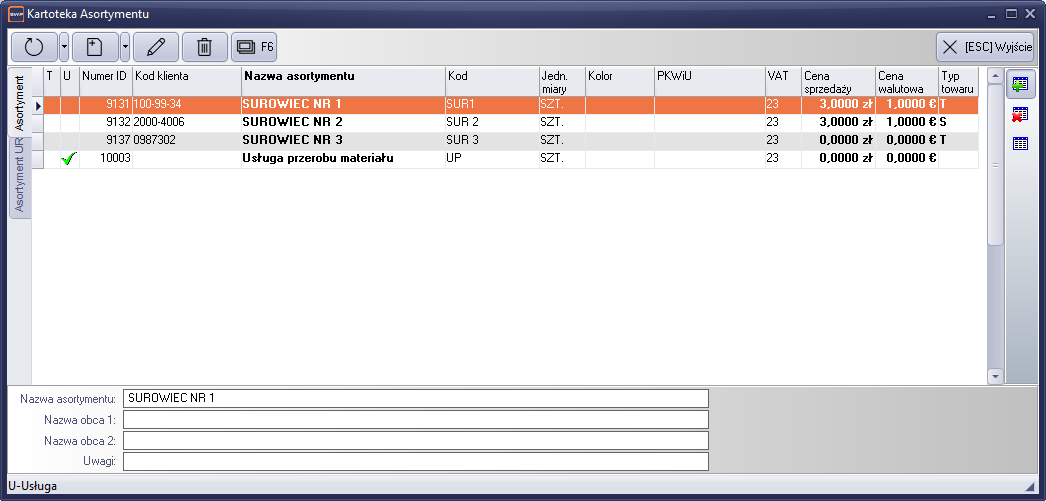Viewport: 1046px width, 501px height.
Task: Click the table icon with red X
Action: pos(1020,114)
